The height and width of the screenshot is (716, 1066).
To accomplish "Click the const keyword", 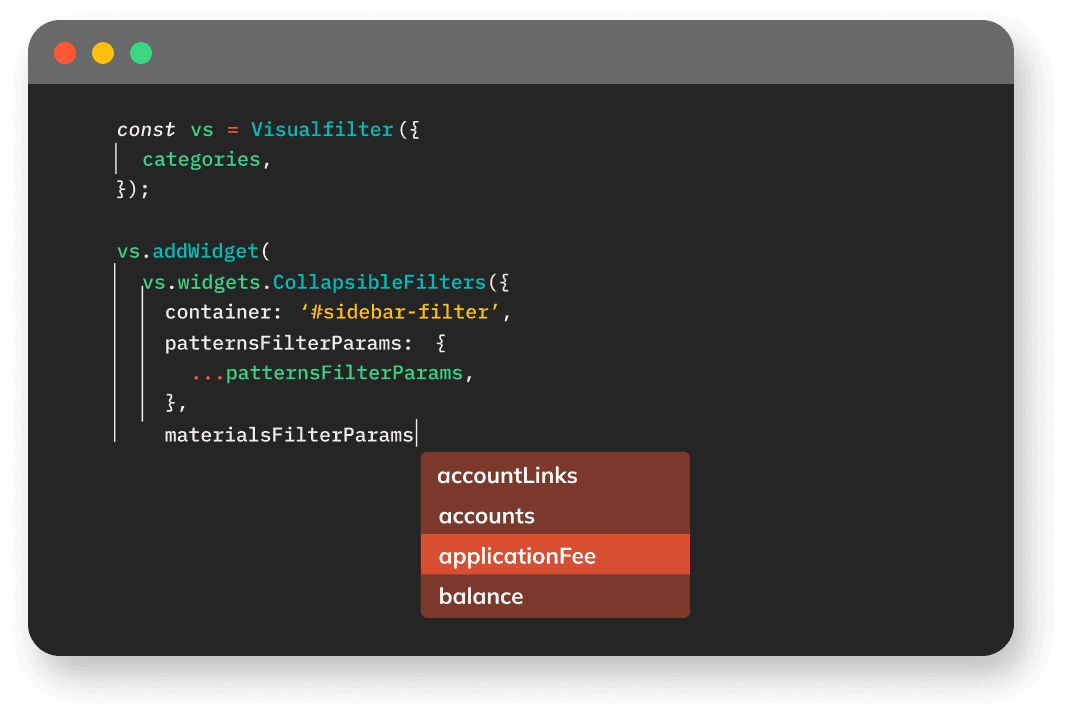I will click(146, 129).
